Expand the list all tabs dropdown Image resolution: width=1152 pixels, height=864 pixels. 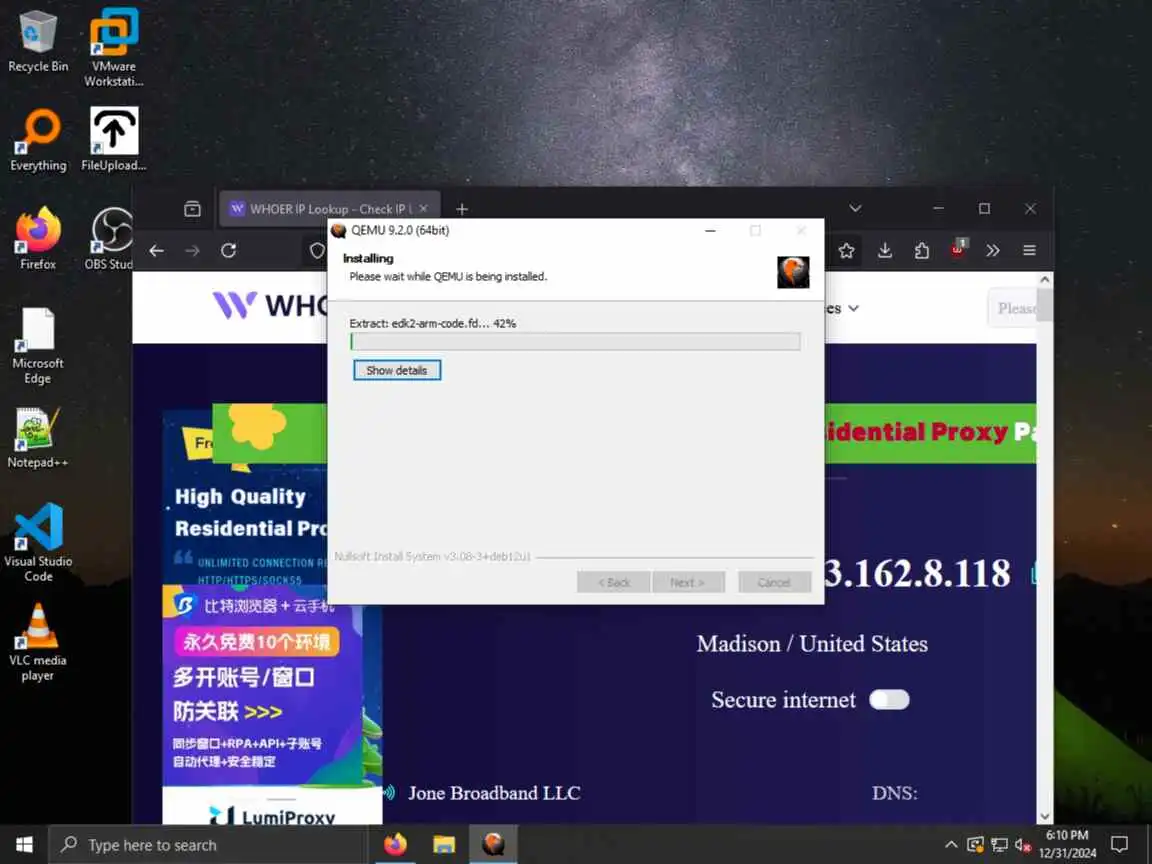(855, 209)
